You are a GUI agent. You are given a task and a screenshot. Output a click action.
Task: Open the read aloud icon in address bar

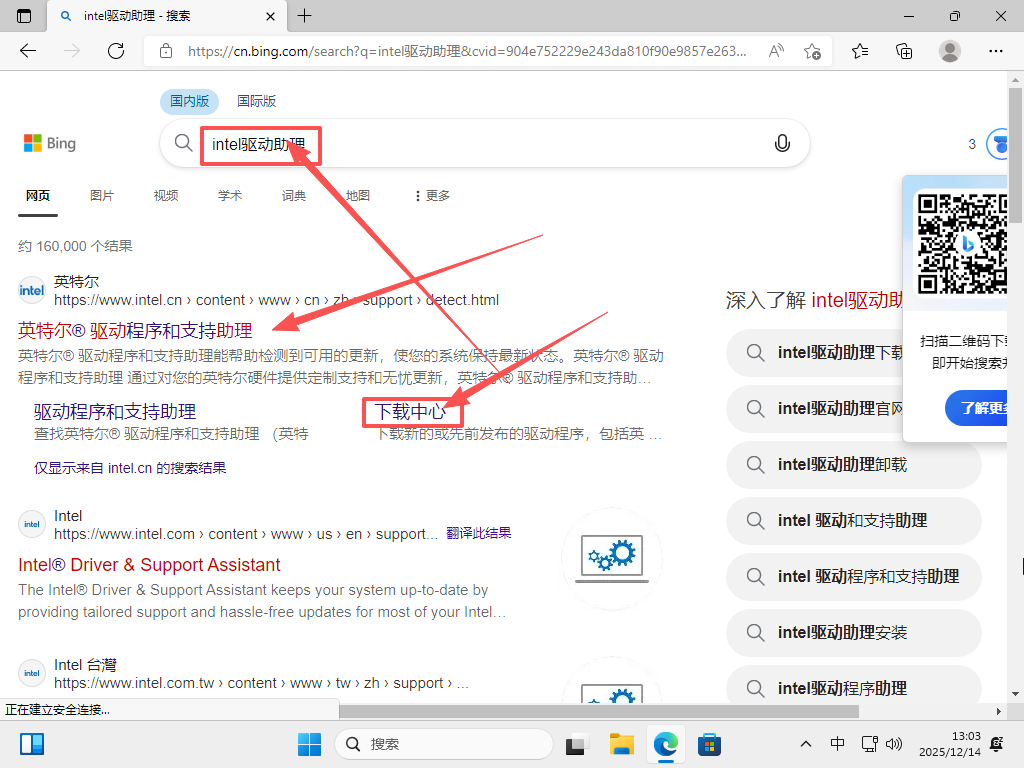pos(776,51)
